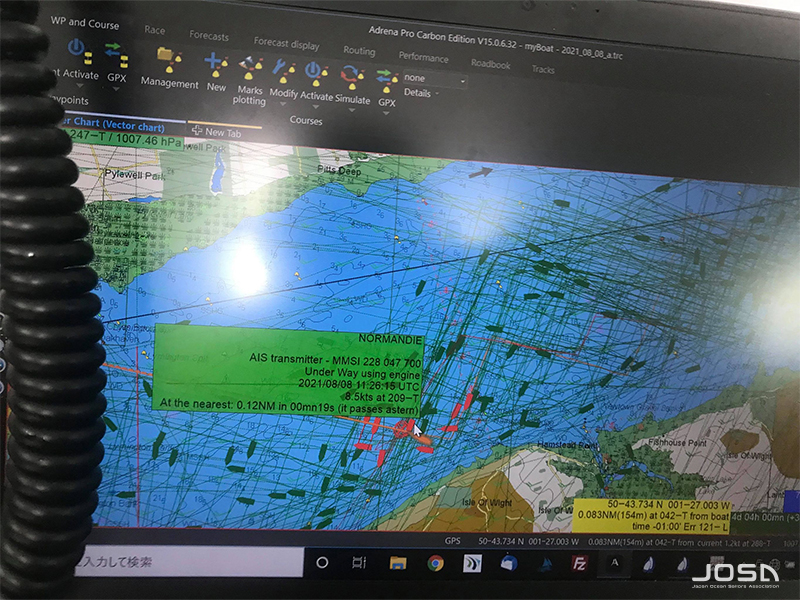Open the green-wave app icon beside Chrome
Screen dimensions: 800x600
[x=472, y=563]
